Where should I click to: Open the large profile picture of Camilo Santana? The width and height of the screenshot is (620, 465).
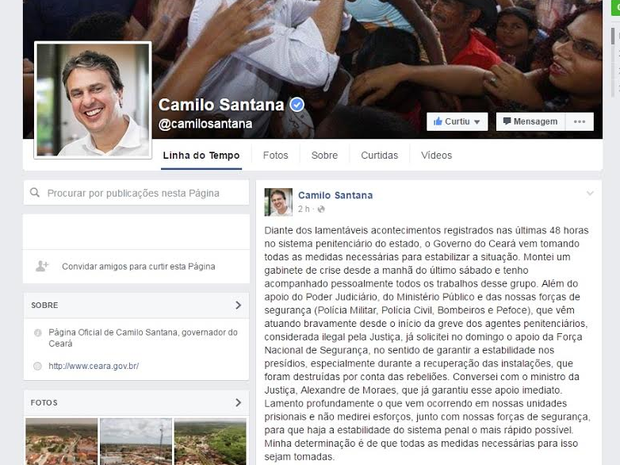coord(93,100)
